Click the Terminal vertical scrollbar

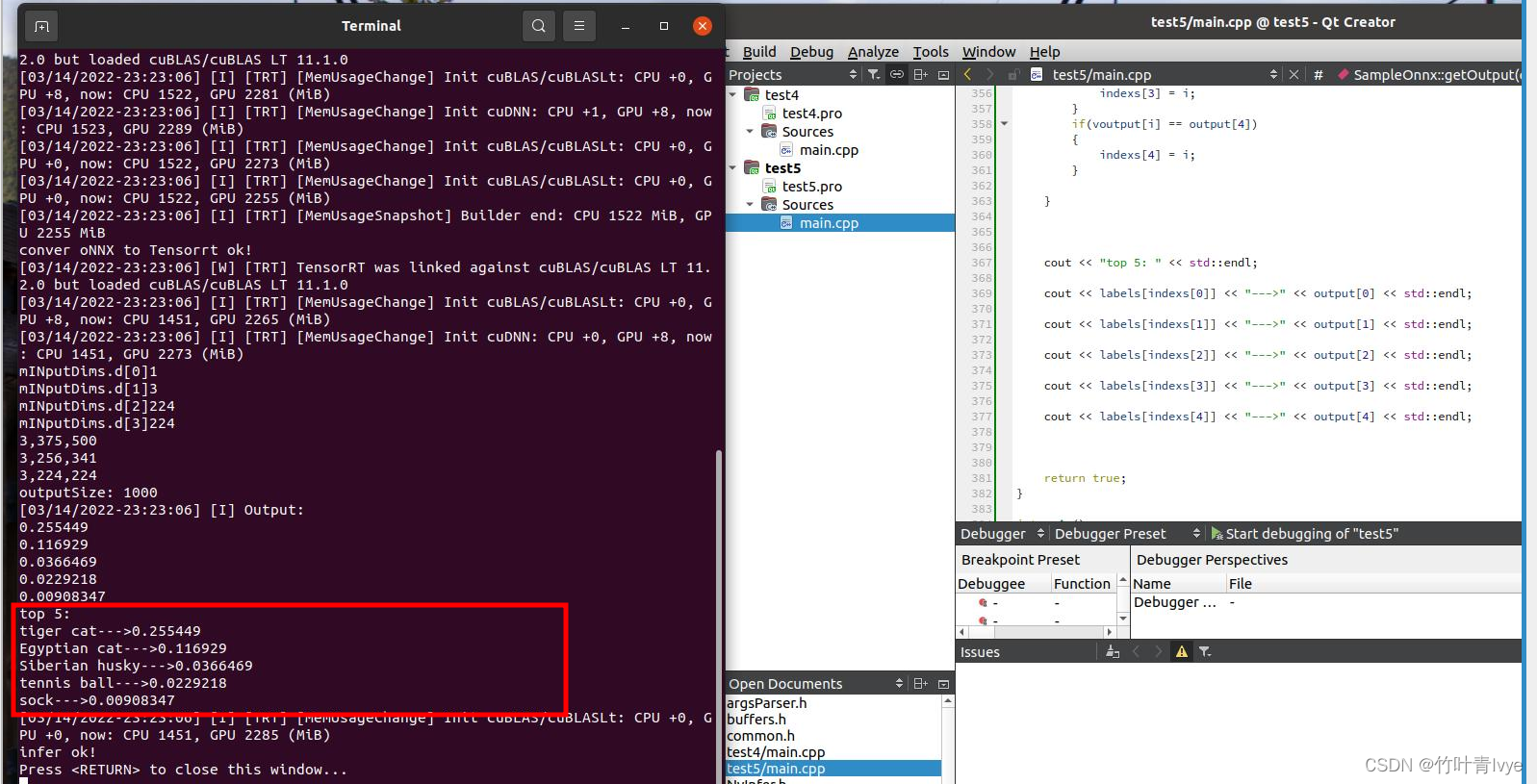click(x=718, y=616)
